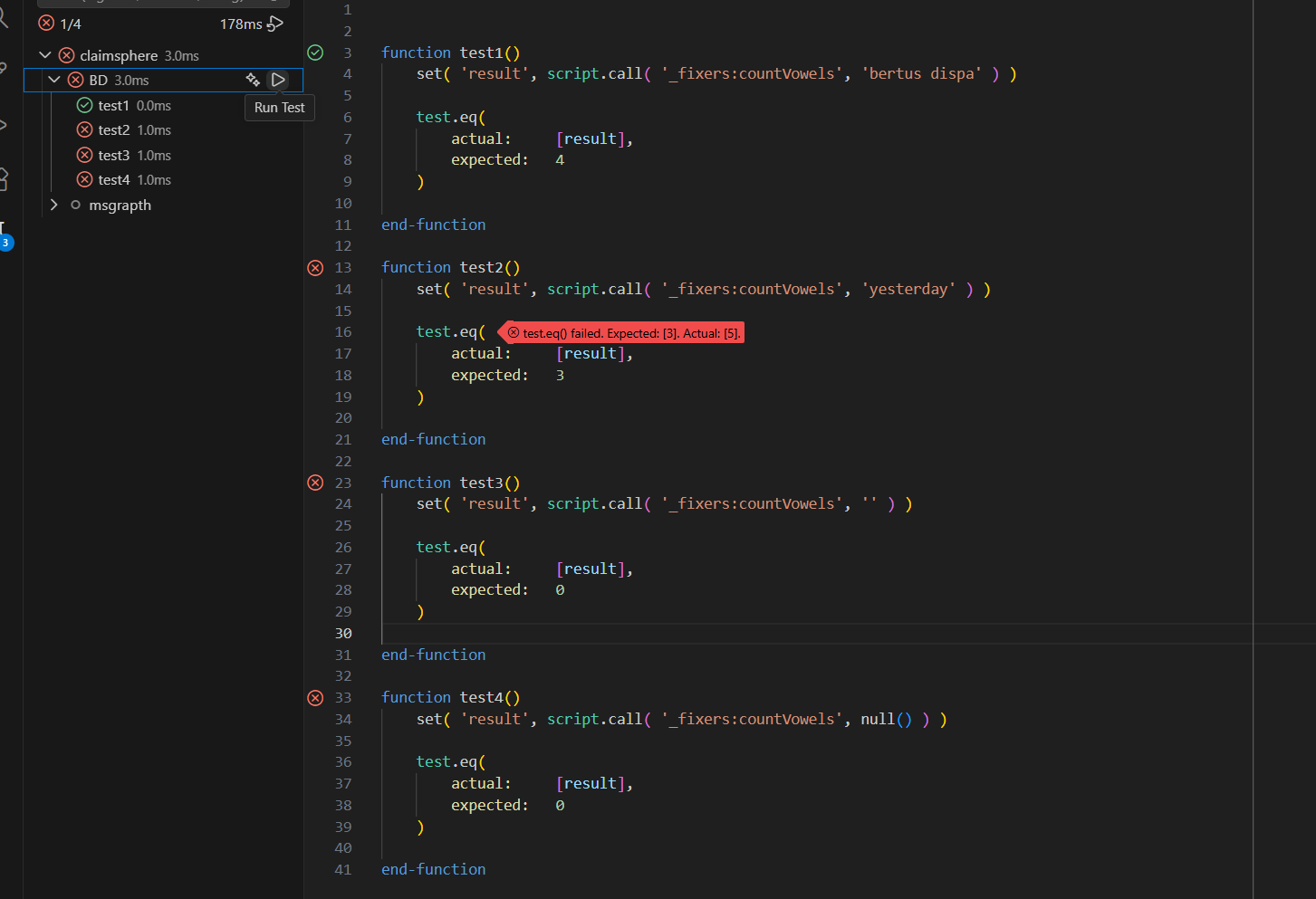Image resolution: width=1316 pixels, height=899 pixels.
Task: Click the red failed icon beside test2
Action: (x=84, y=129)
